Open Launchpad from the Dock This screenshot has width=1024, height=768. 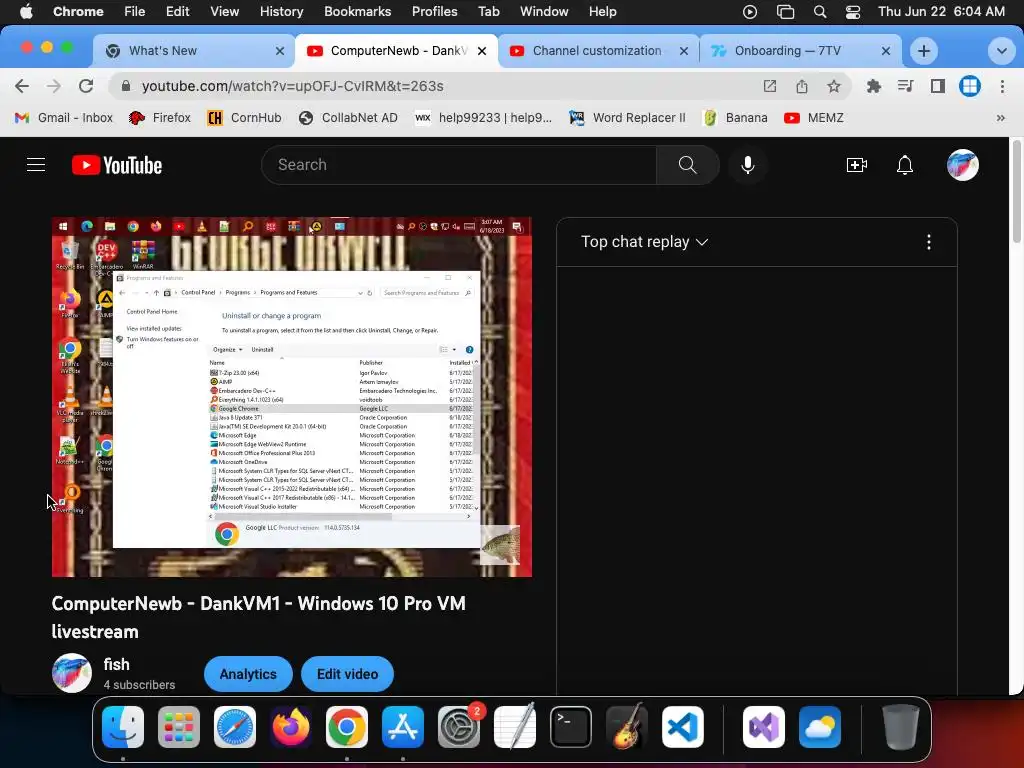(179, 727)
